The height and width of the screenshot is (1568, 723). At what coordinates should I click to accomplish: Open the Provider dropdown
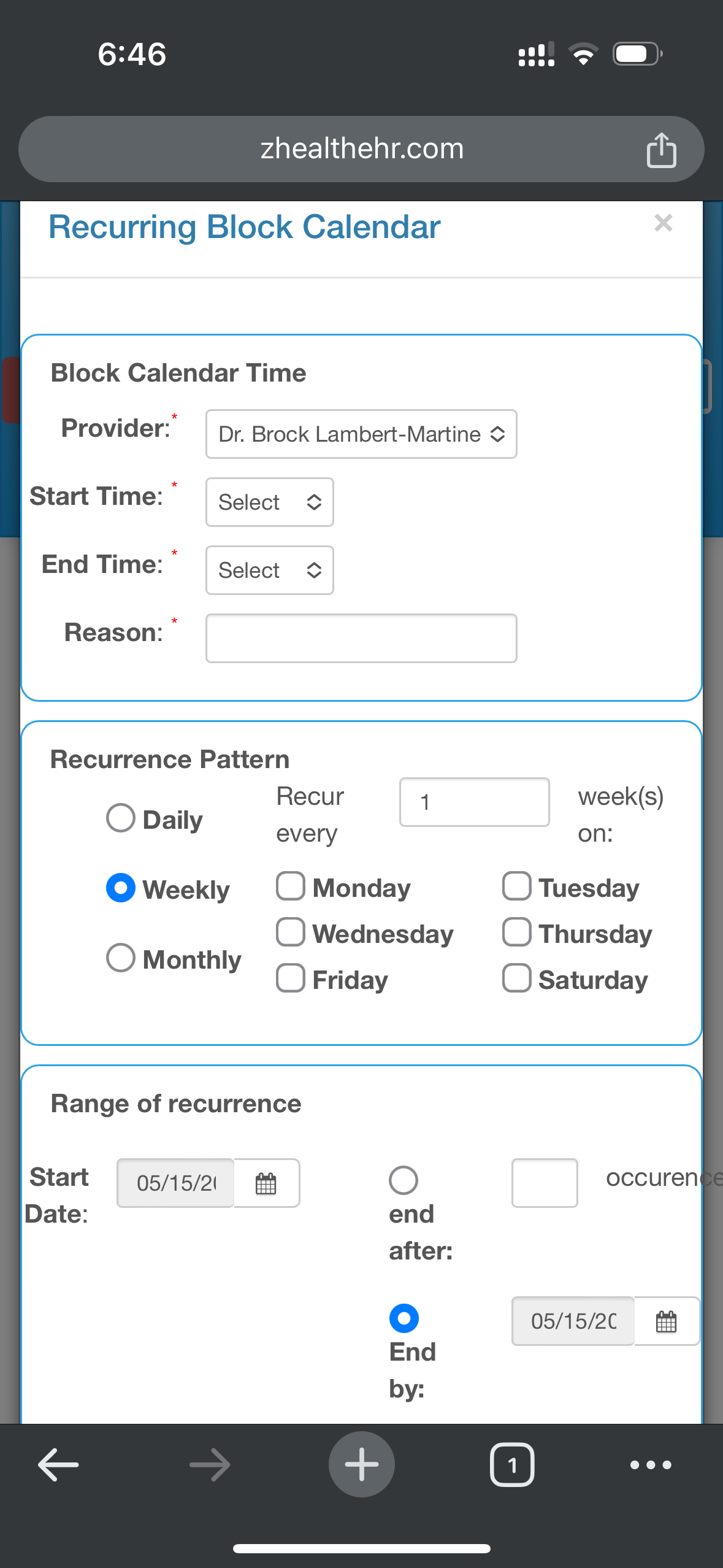click(x=361, y=434)
